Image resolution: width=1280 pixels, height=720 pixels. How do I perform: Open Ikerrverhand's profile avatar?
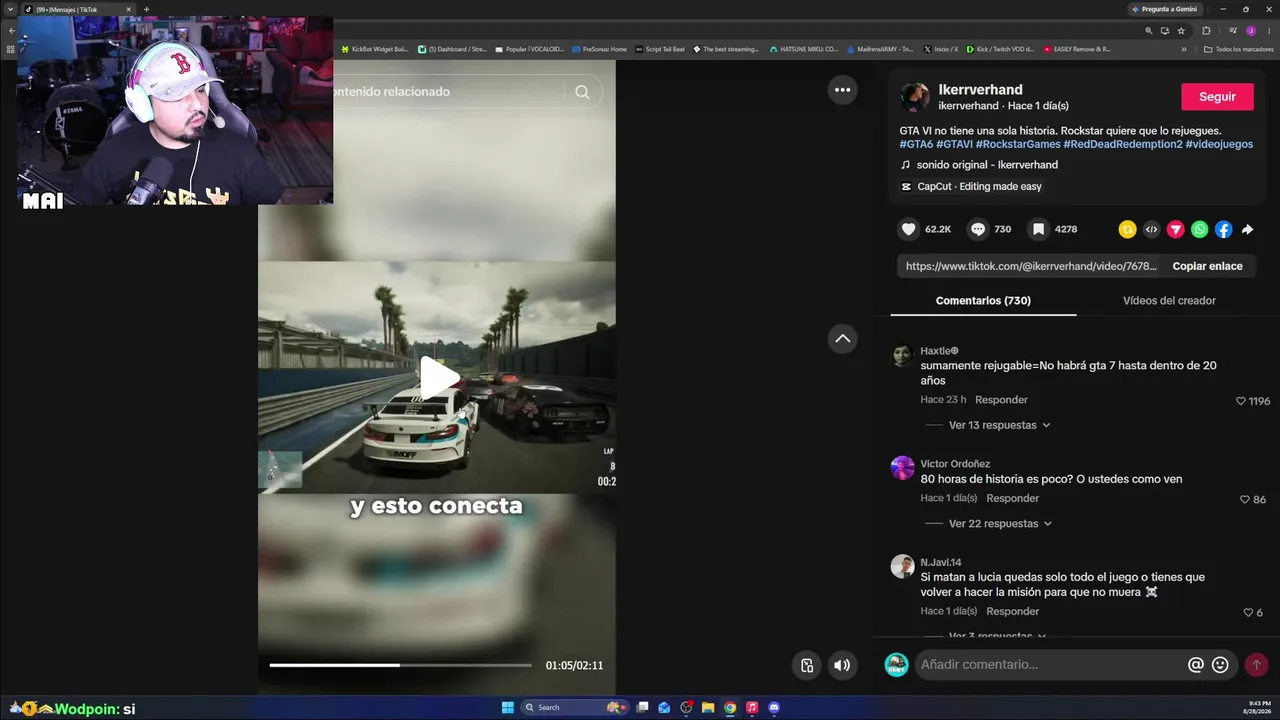pos(914,97)
